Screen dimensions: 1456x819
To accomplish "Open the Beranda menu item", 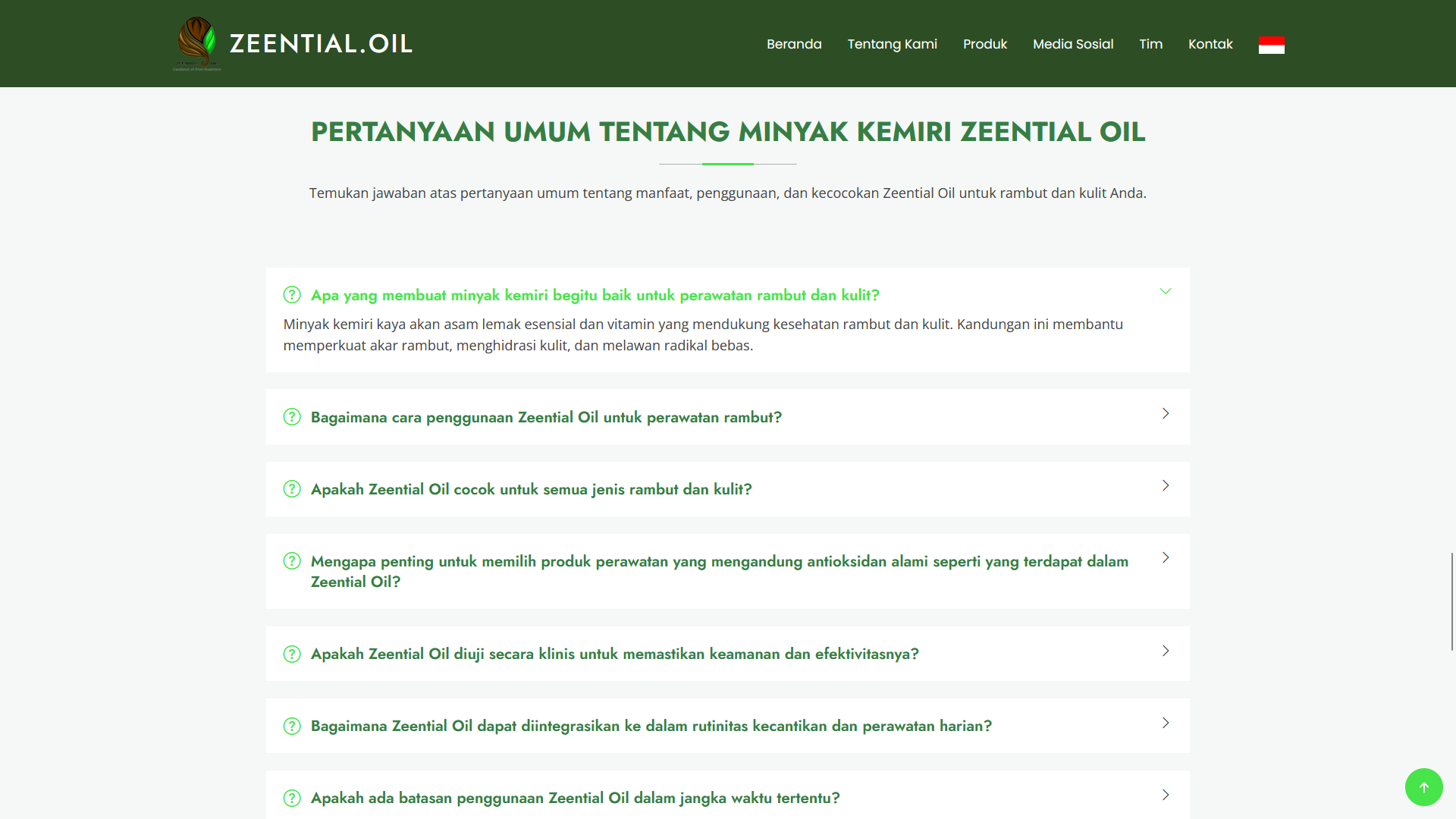I will [x=794, y=44].
